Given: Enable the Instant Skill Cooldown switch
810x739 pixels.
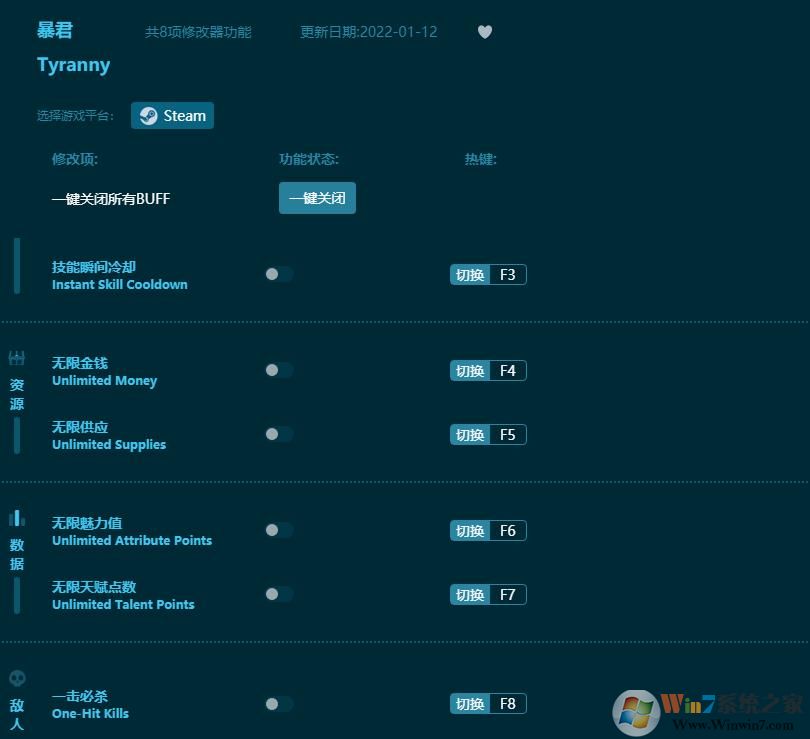Looking at the screenshot, I should click(278, 274).
